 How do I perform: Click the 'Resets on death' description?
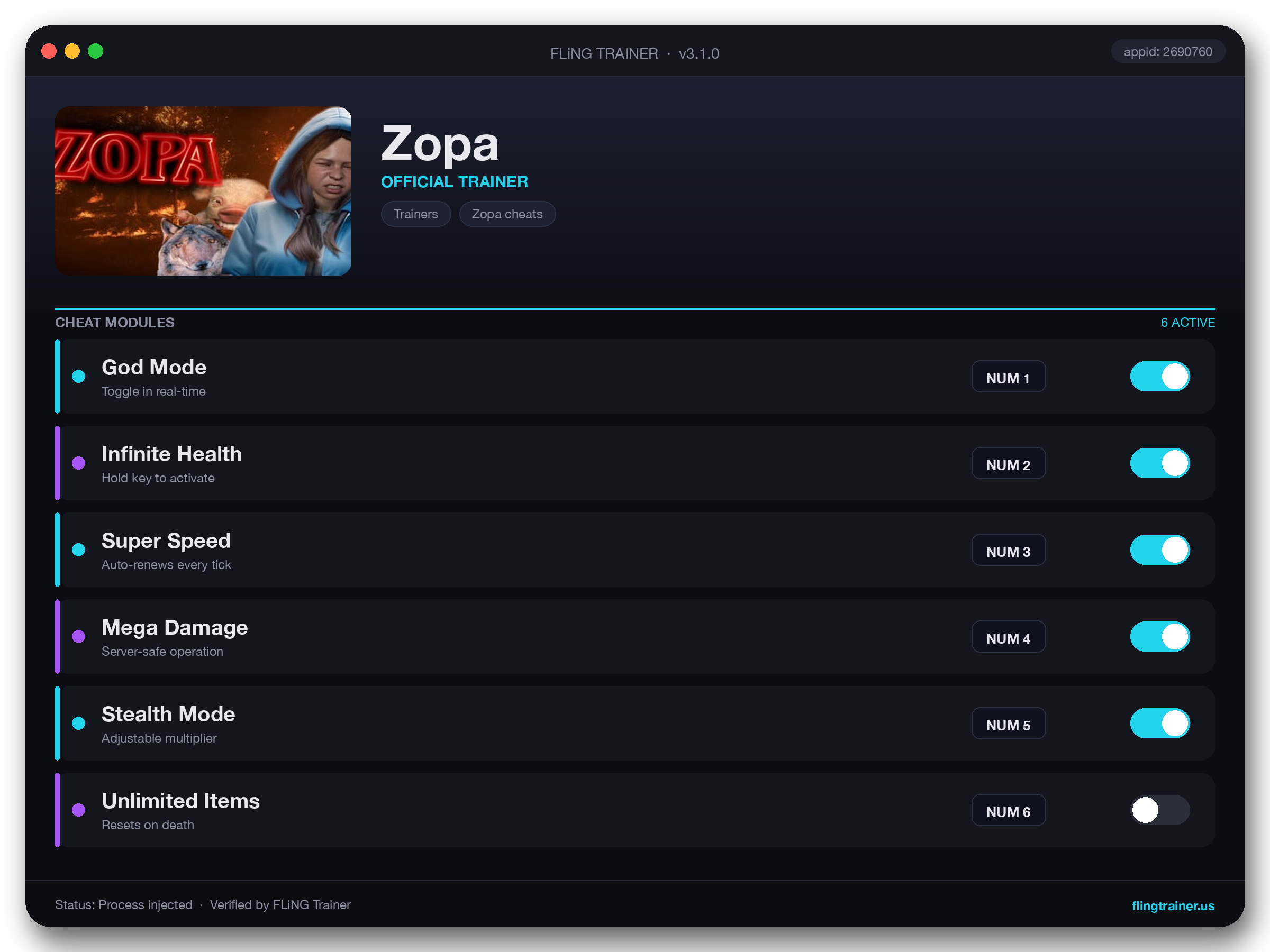coord(148,825)
